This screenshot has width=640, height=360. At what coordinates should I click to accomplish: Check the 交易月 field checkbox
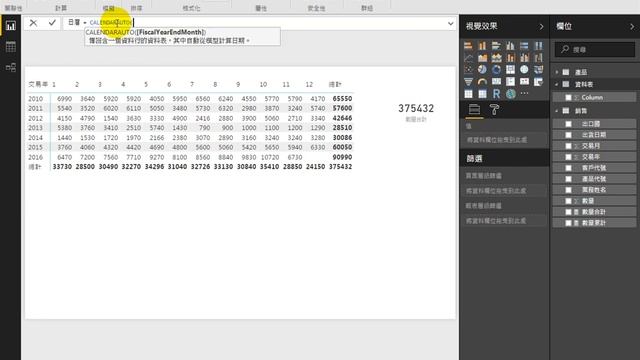coord(568,146)
